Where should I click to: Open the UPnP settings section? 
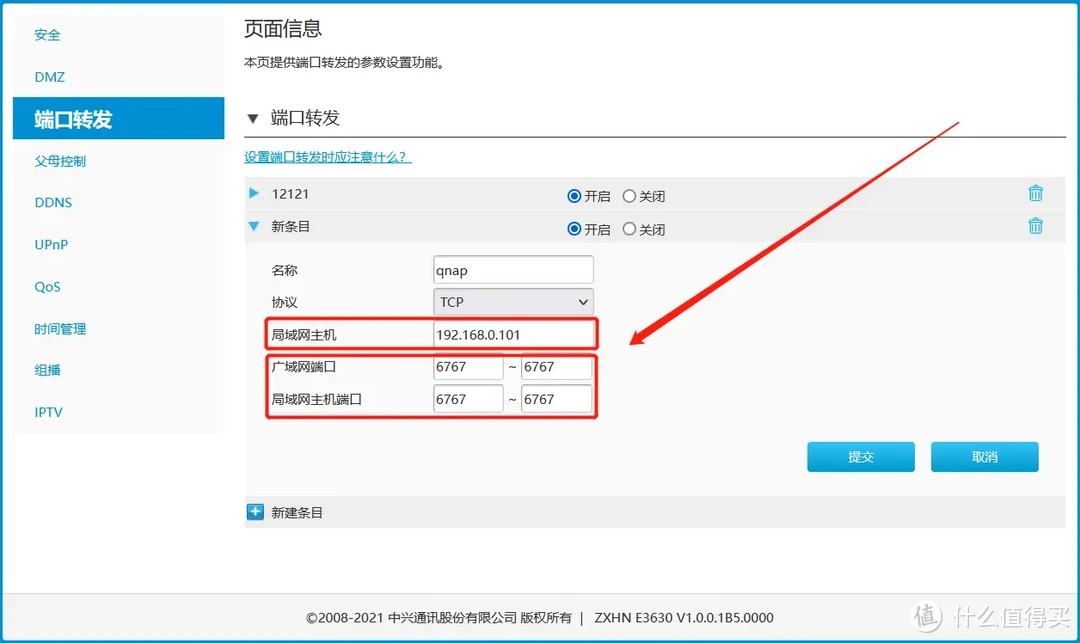pyautogui.click(x=49, y=244)
